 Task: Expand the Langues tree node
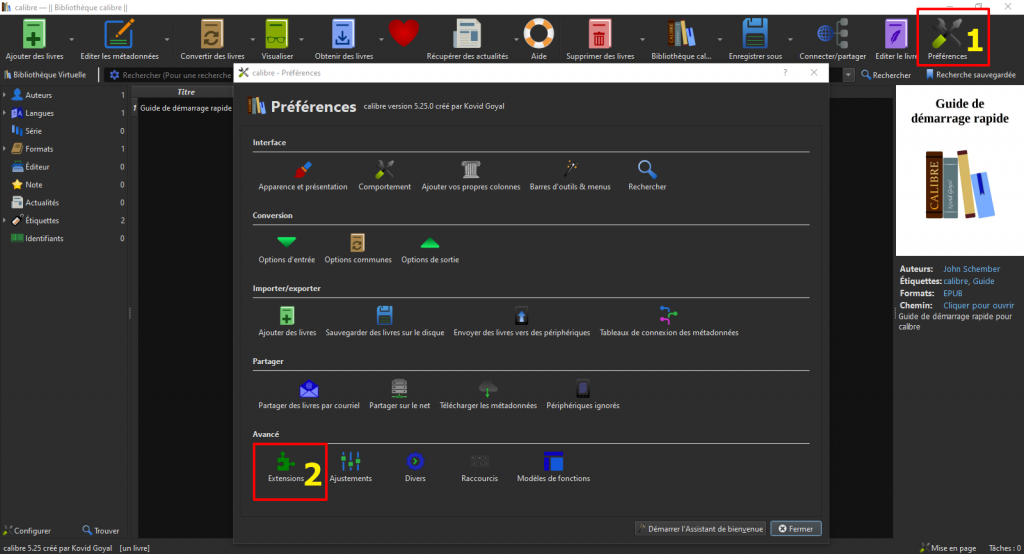point(5,113)
